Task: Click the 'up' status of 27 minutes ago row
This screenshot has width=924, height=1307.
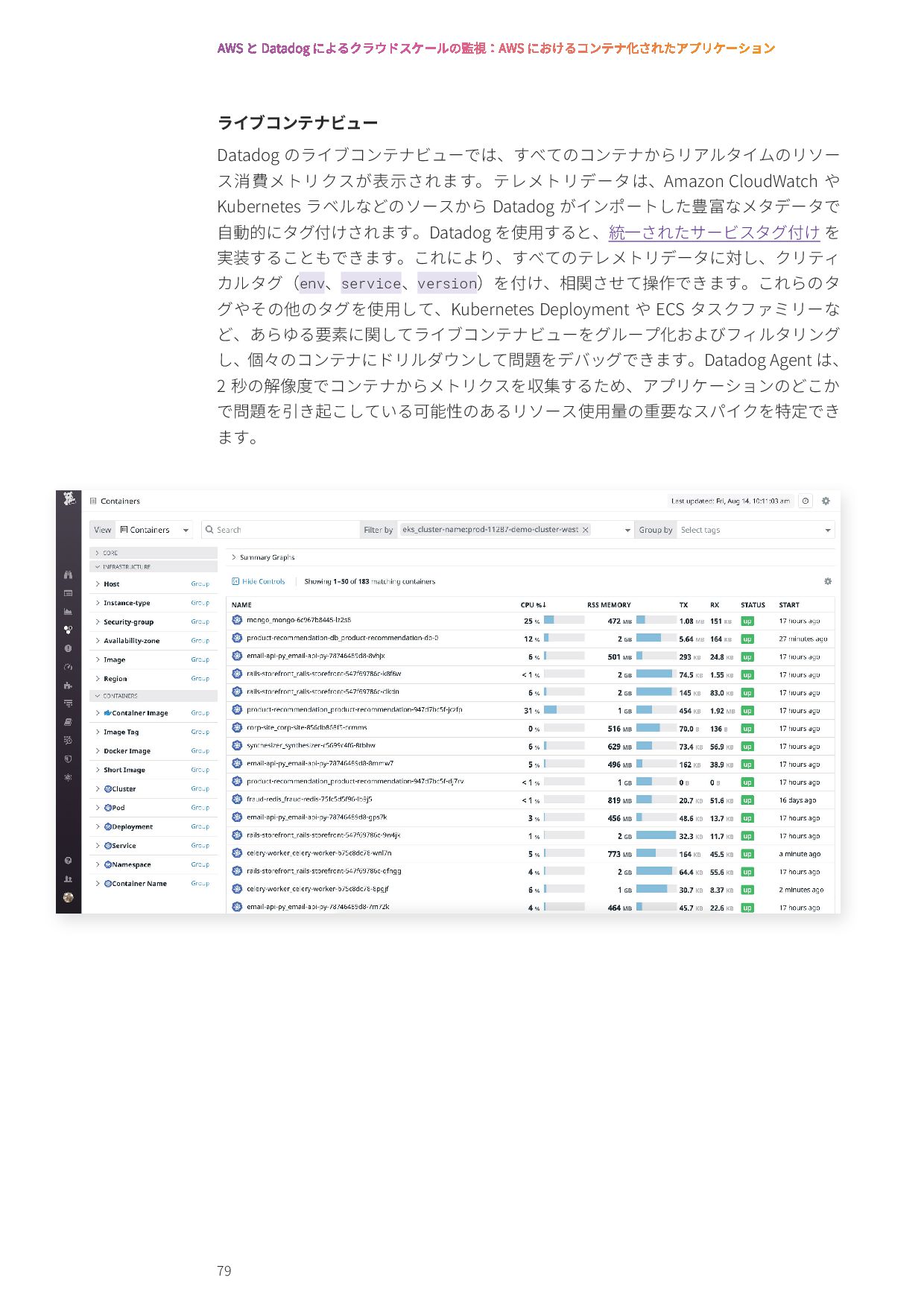Action: [747, 639]
